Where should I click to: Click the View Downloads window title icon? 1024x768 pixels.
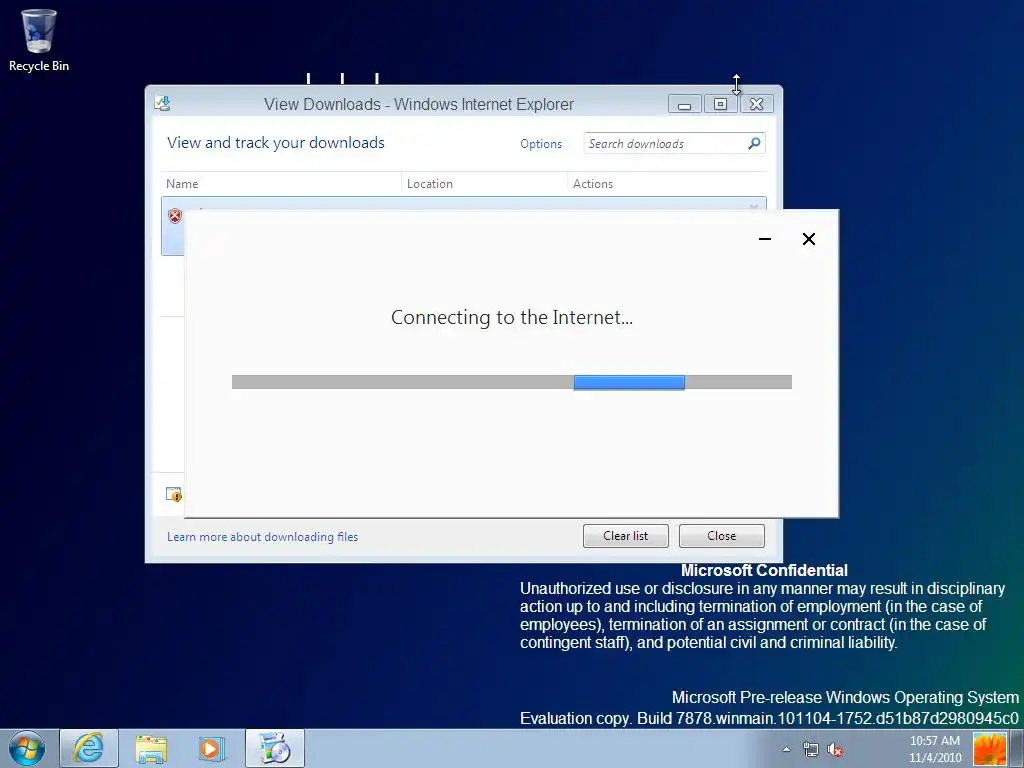[163, 103]
